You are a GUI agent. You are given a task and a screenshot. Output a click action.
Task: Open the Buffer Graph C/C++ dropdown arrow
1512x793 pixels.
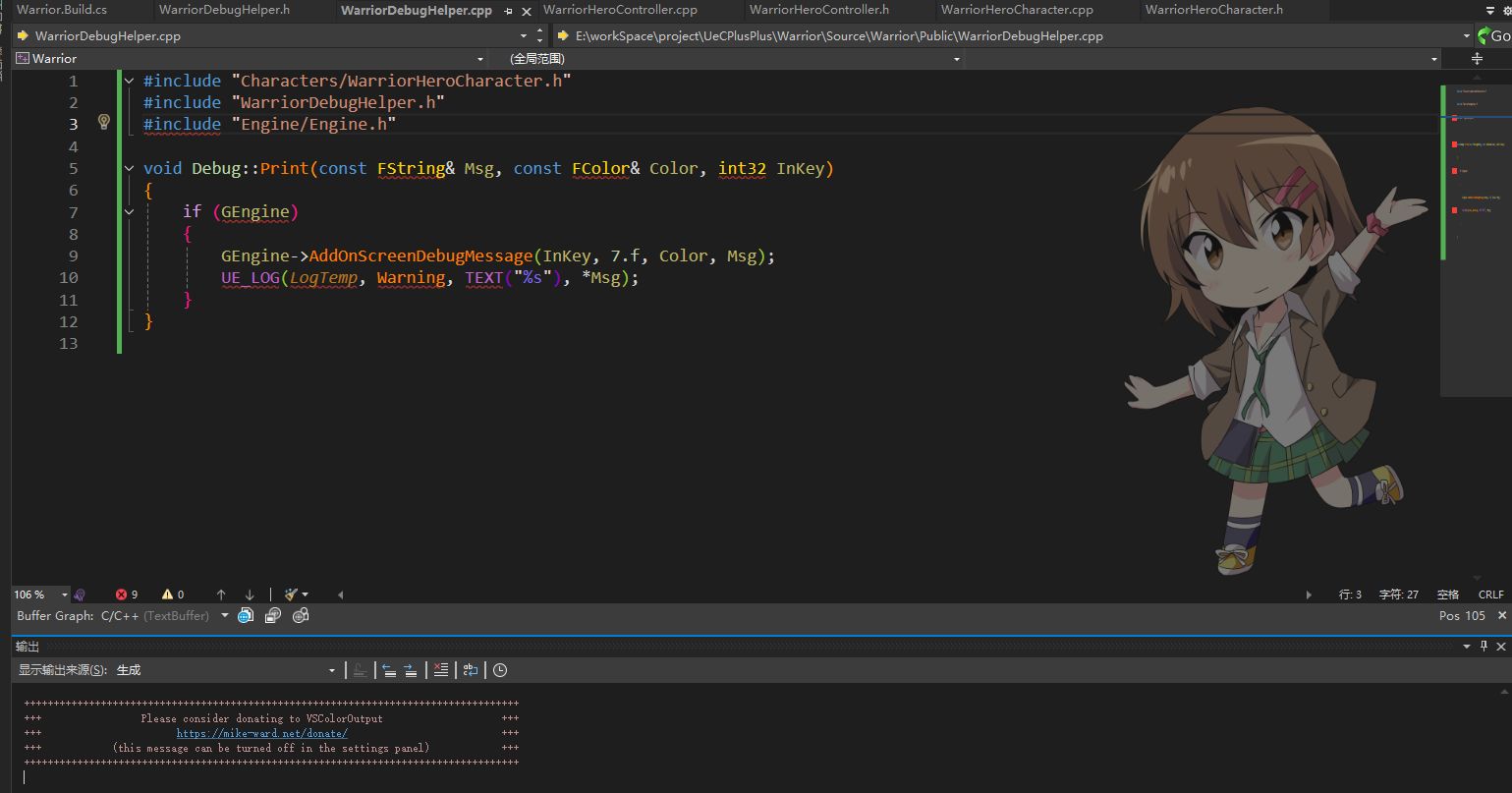[224, 615]
